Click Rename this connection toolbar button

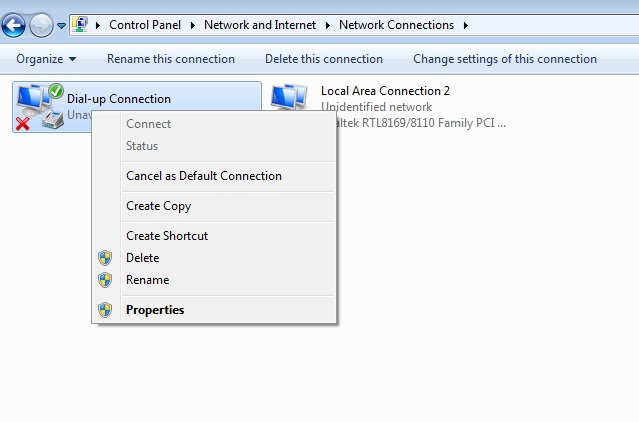point(171,59)
